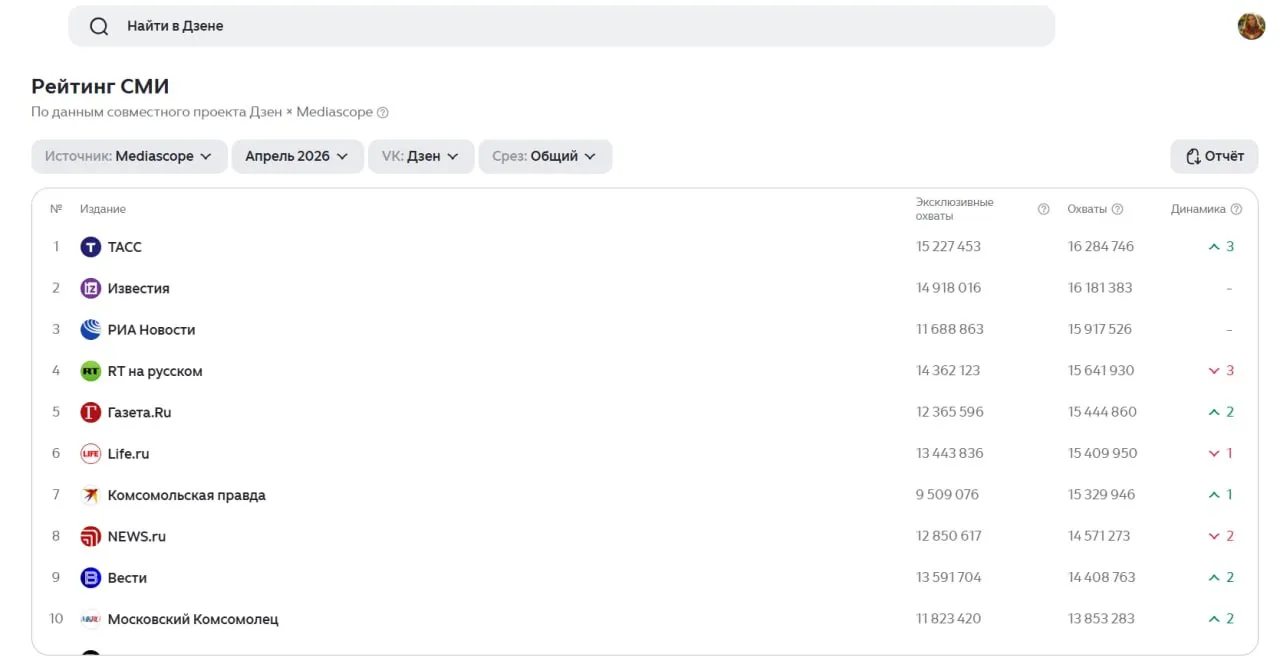
Task: Click the Отчёт button
Action: [1214, 156]
